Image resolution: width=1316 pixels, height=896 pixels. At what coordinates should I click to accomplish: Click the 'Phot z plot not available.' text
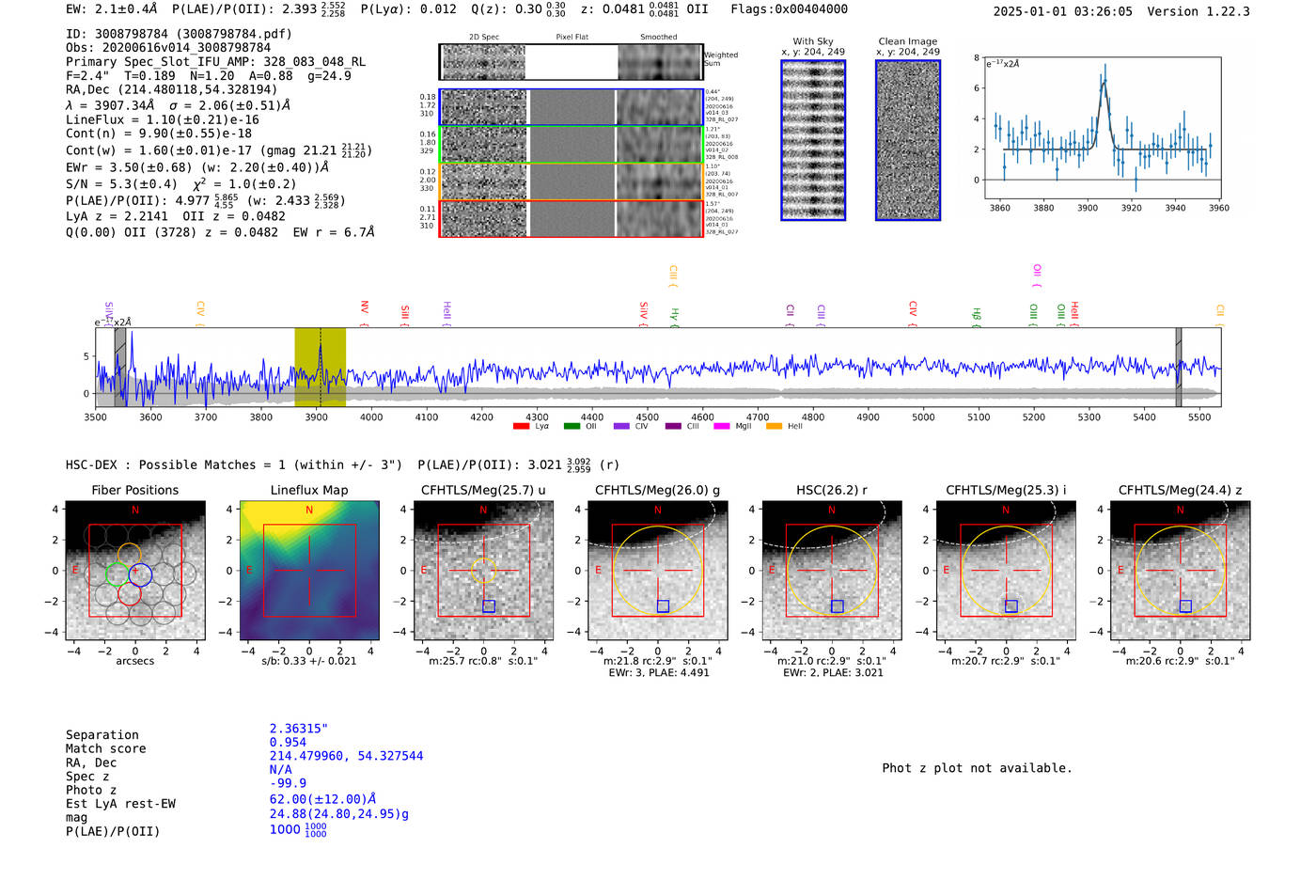pos(977,768)
